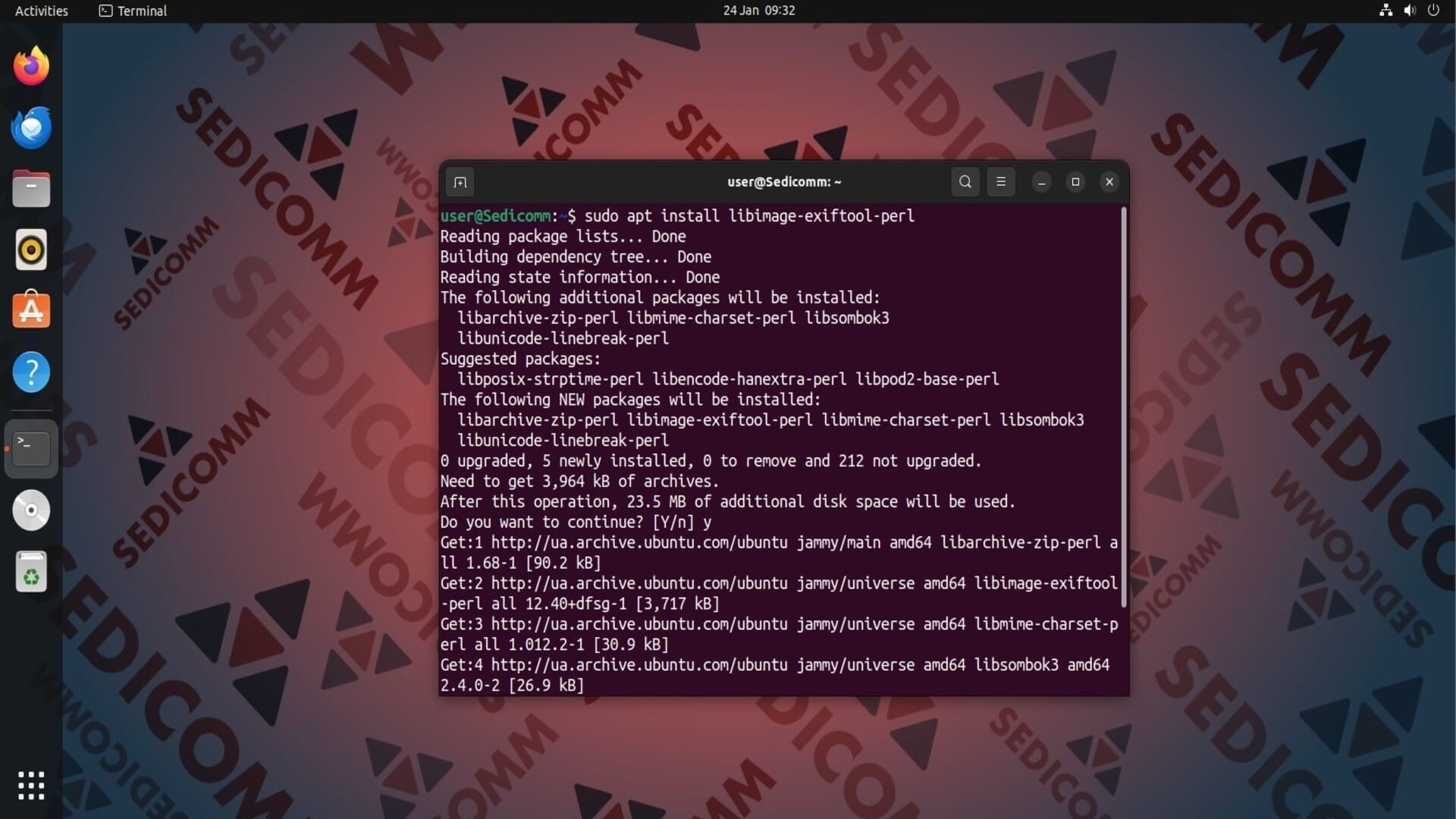This screenshot has height=819, width=1456.
Task: Open the Trash from the dock
Action: point(31,572)
